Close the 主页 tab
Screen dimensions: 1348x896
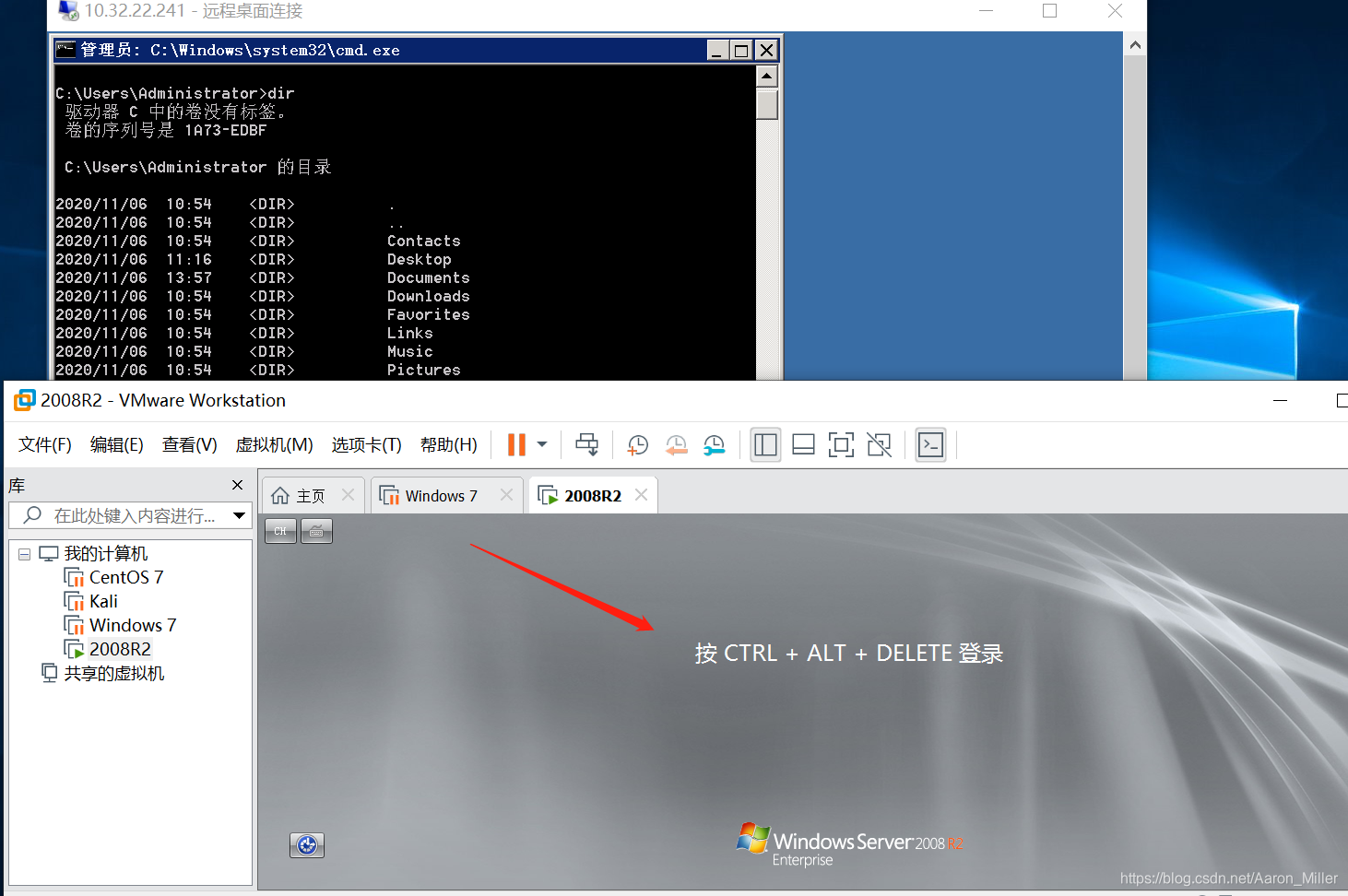(348, 495)
